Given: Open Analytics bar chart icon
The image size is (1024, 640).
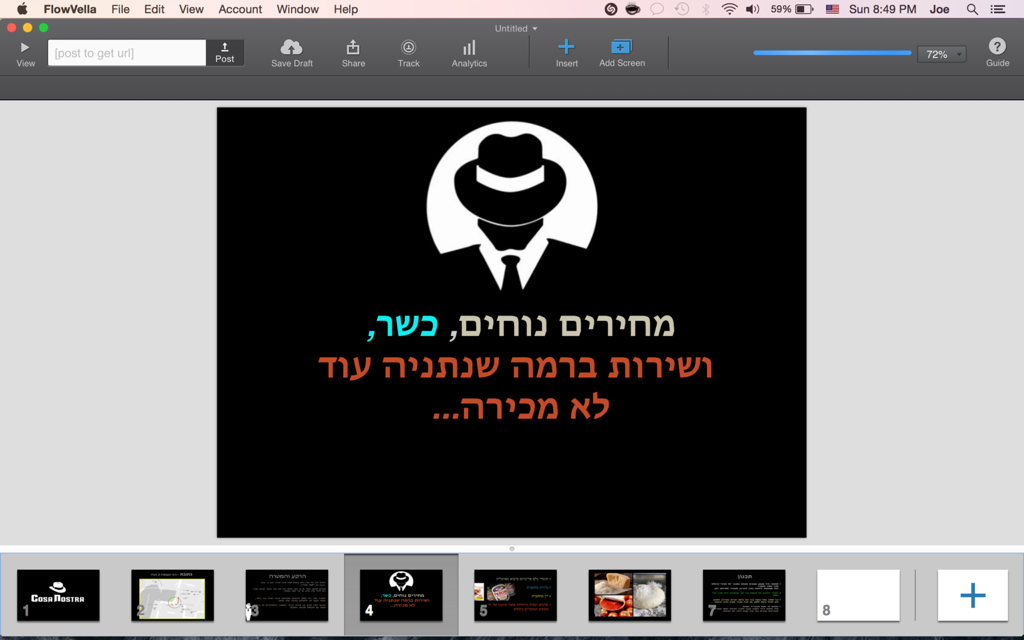Looking at the screenshot, I should [469, 47].
